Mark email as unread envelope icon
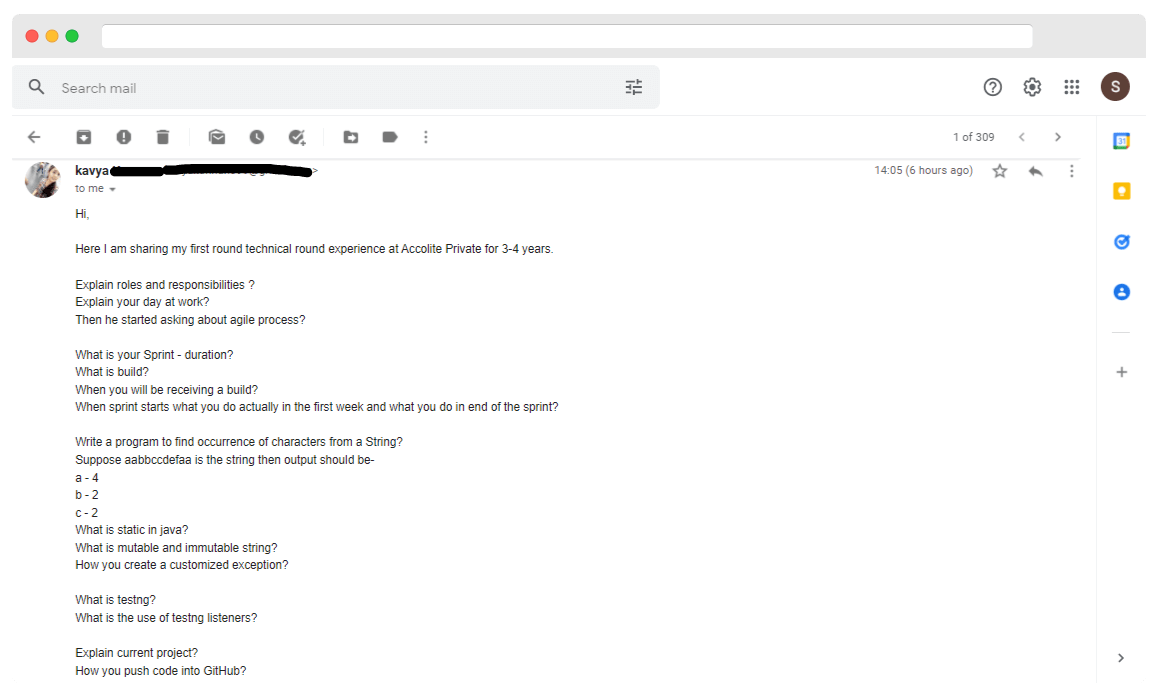Screen dimensions: 1158x697 pyautogui.click(x=217, y=137)
